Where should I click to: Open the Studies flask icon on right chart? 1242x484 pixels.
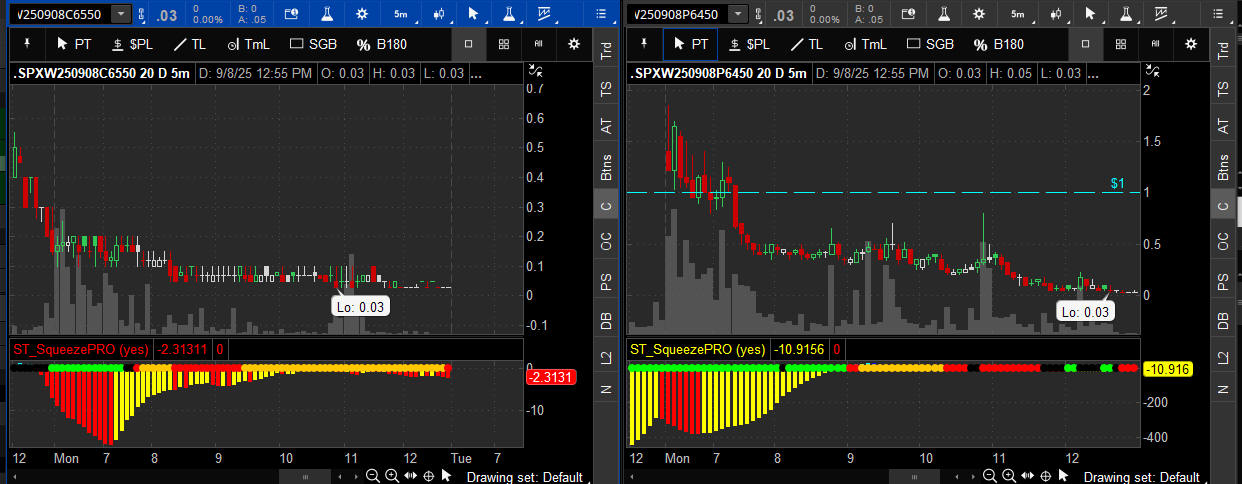tap(944, 15)
